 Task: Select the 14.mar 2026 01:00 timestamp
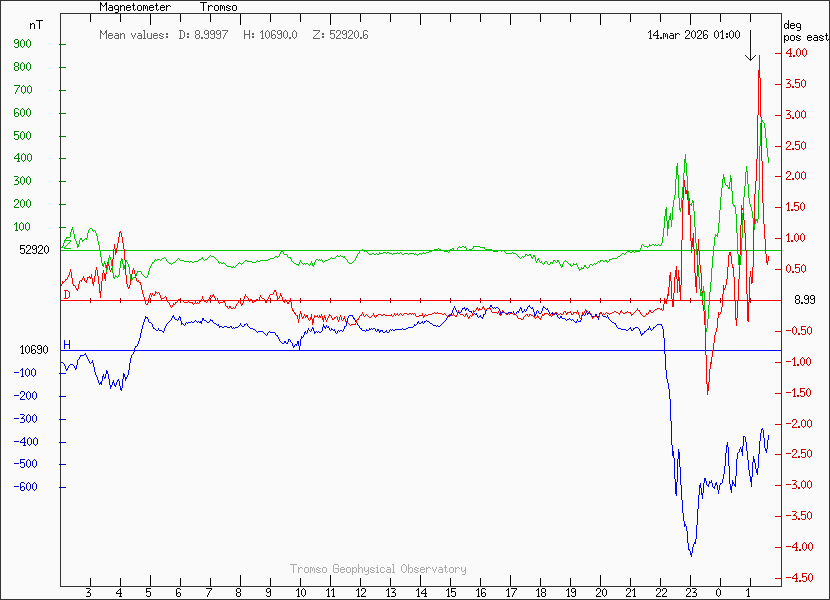point(693,35)
